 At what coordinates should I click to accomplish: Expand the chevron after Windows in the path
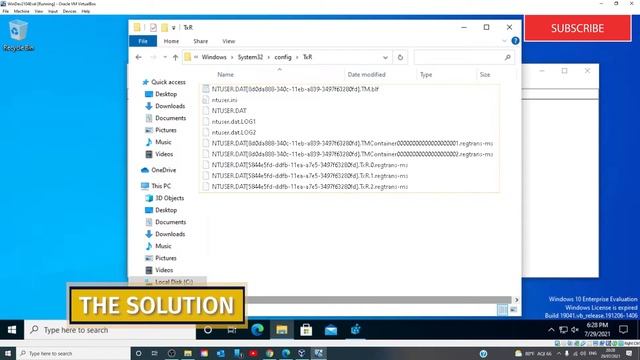(x=232, y=58)
